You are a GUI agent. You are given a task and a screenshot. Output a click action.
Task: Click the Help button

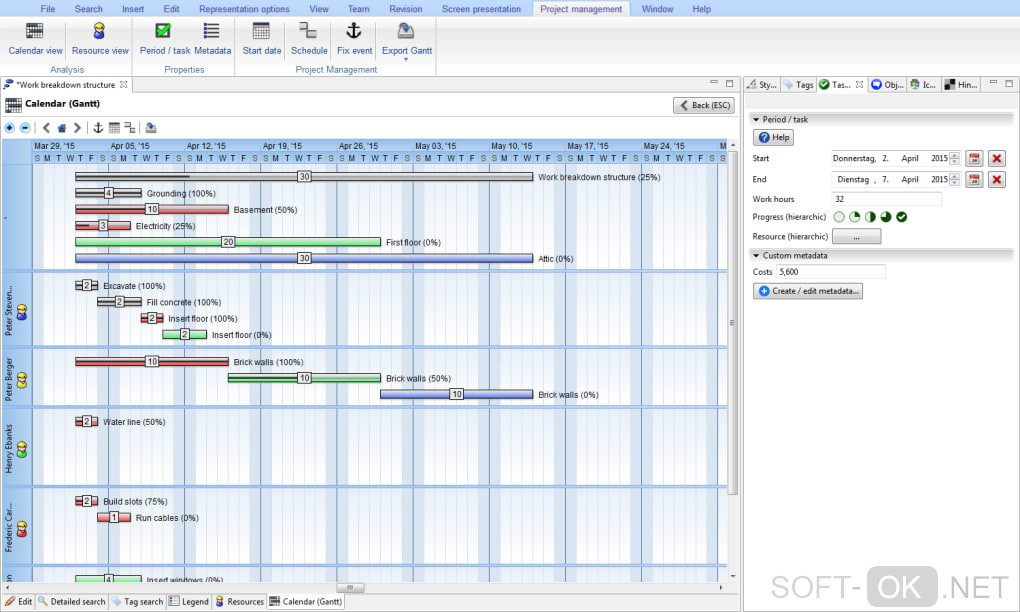click(773, 137)
